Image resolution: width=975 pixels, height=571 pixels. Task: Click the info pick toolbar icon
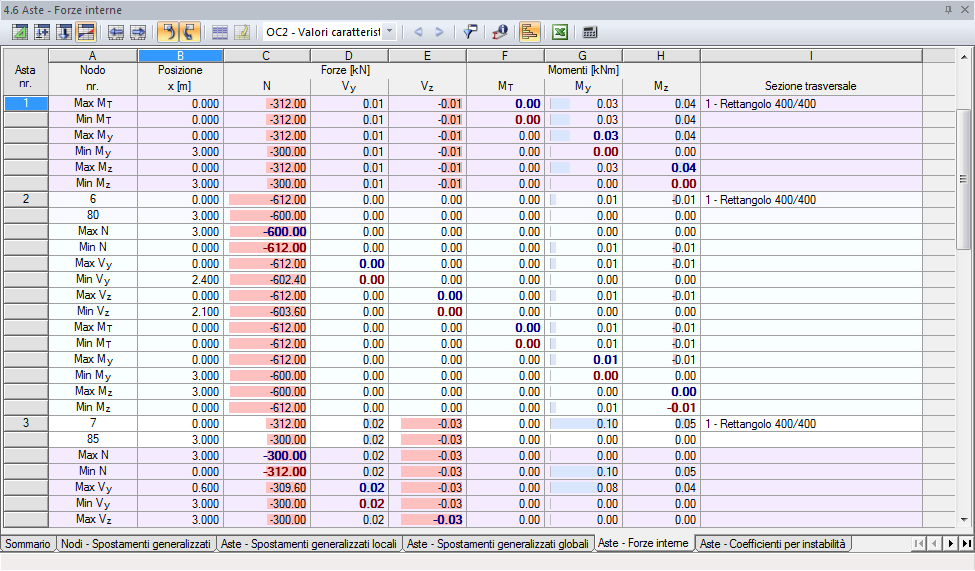click(x=499, y=32)
